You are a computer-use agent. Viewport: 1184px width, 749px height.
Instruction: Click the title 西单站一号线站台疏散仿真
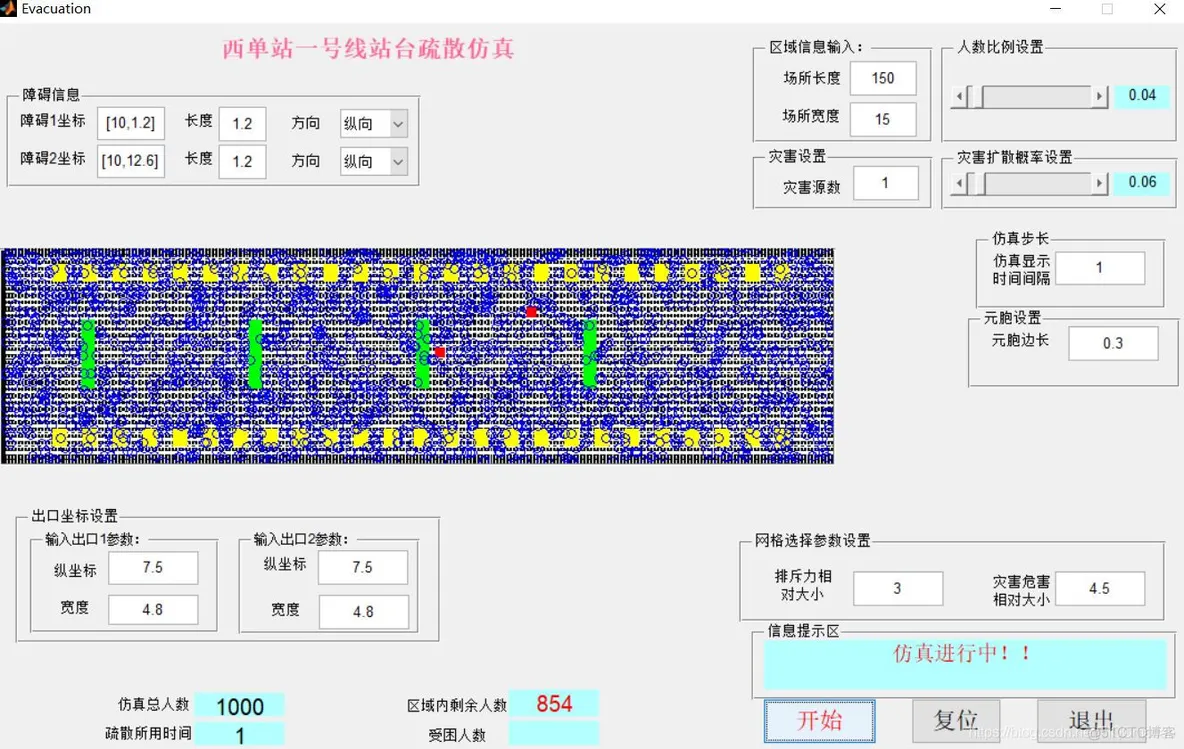tap(368, 49)
